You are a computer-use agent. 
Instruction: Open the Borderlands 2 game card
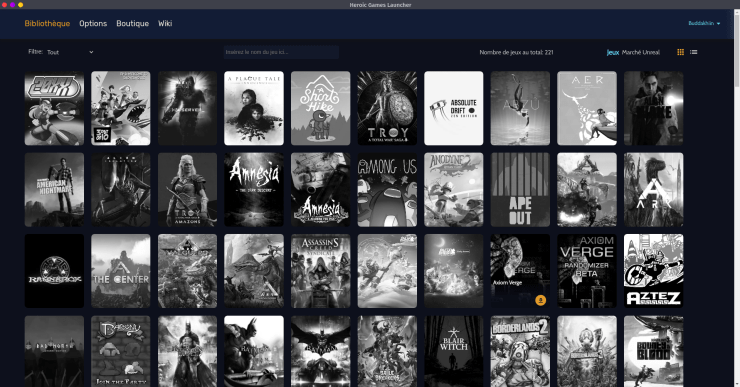click(520, 352)
